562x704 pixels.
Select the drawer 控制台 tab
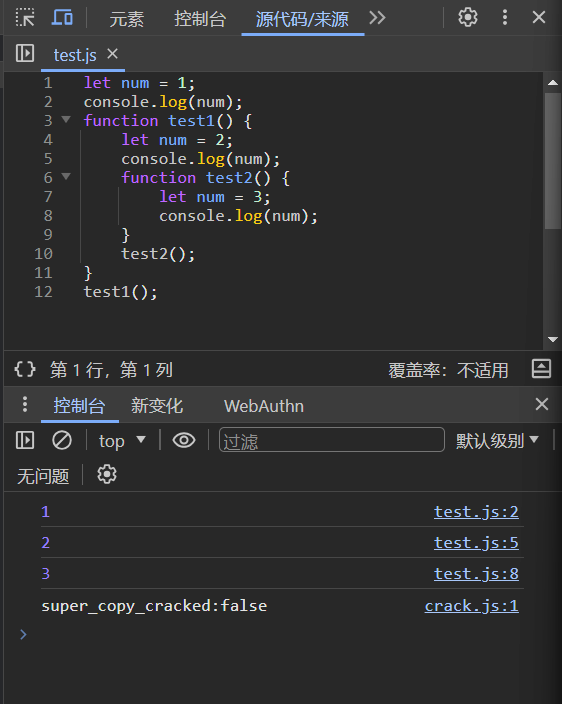pos(79,406)
